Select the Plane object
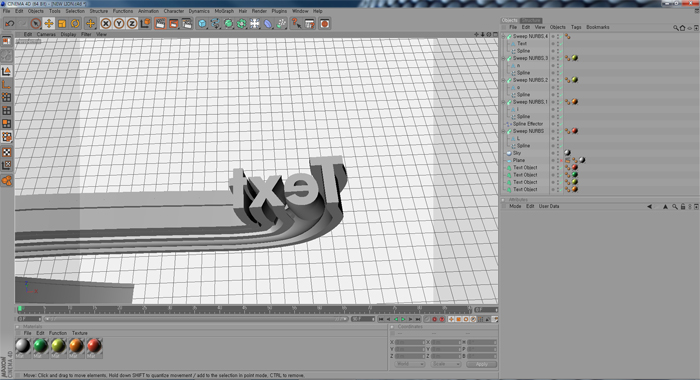Viewport: 700px width, 380px height. click(x=519, y=160)
